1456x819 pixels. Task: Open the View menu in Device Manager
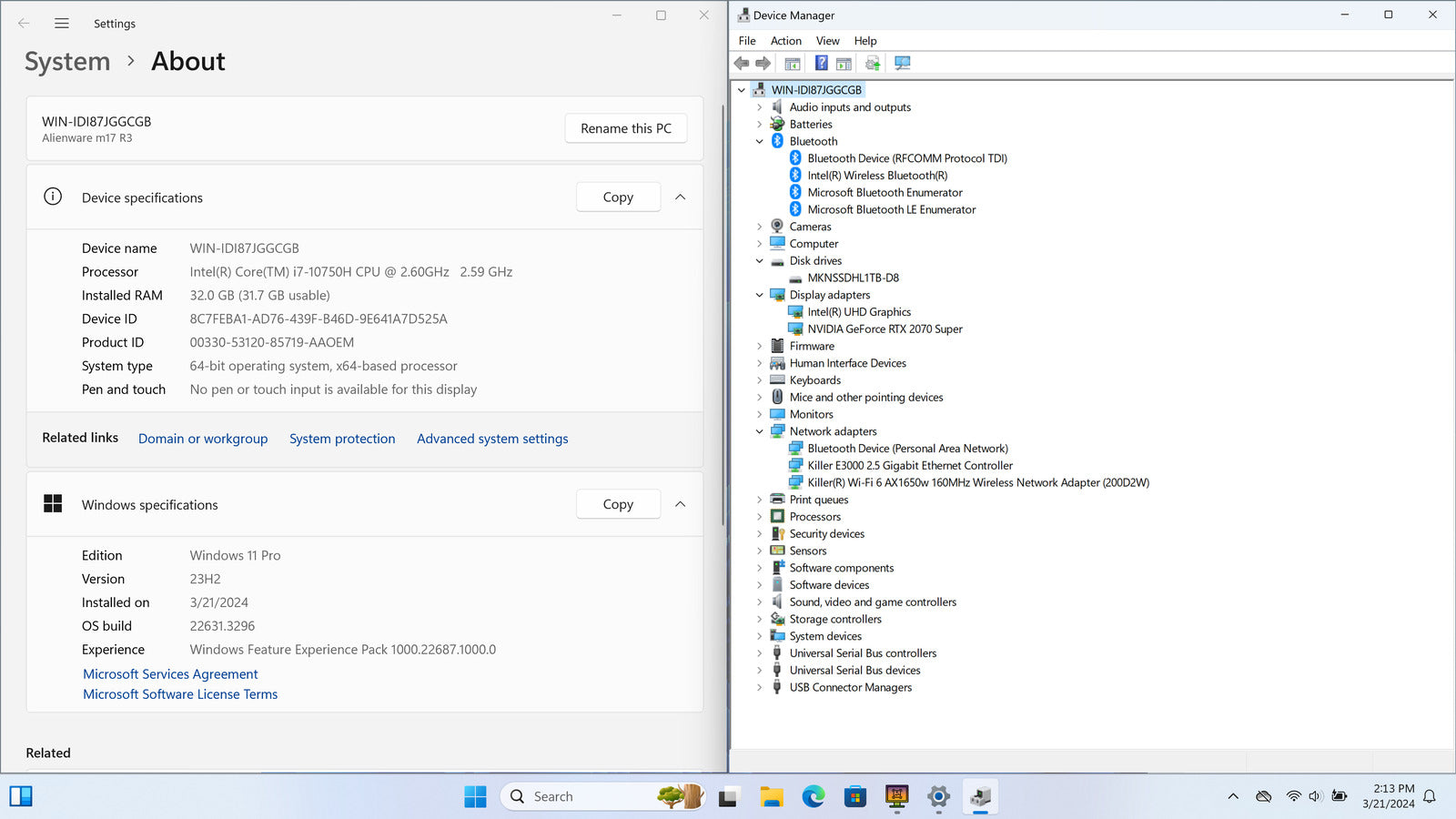tap(827, 41)
